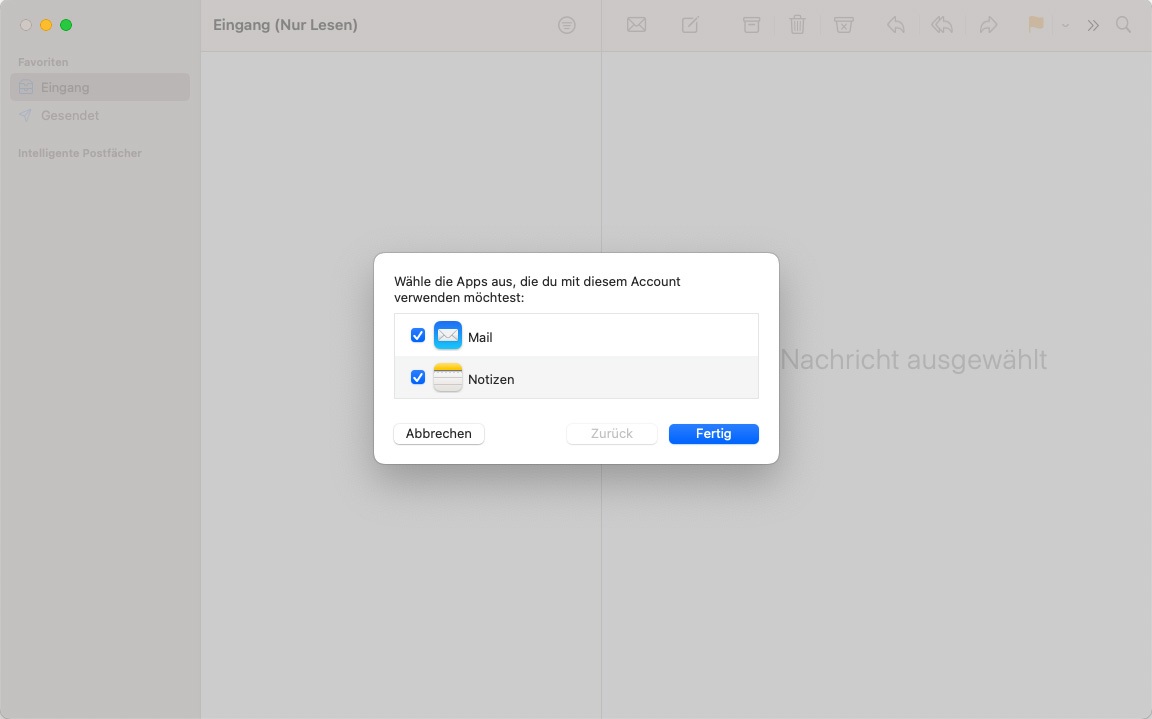The image size is (1152, 719).
Task: Compose a new message
Action: pos(690,25)
